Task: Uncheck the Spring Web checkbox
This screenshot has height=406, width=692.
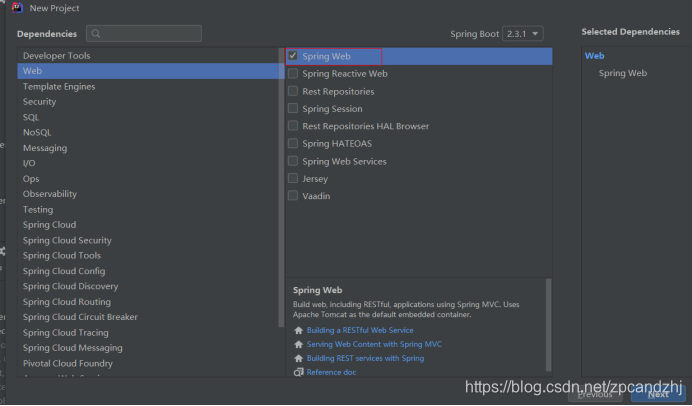Action: coord(293,56)
